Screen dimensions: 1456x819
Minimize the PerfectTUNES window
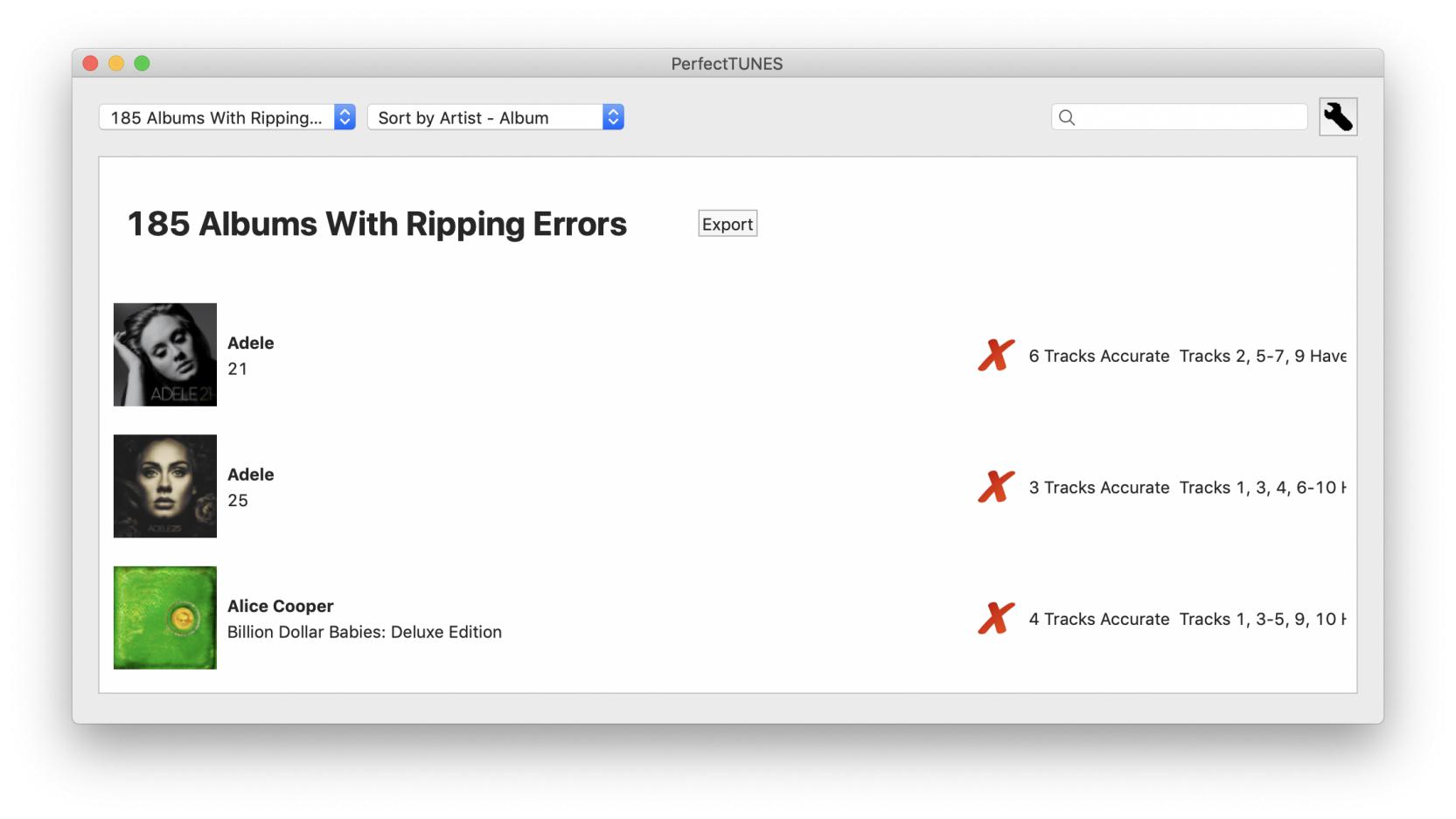coord(116,63)
